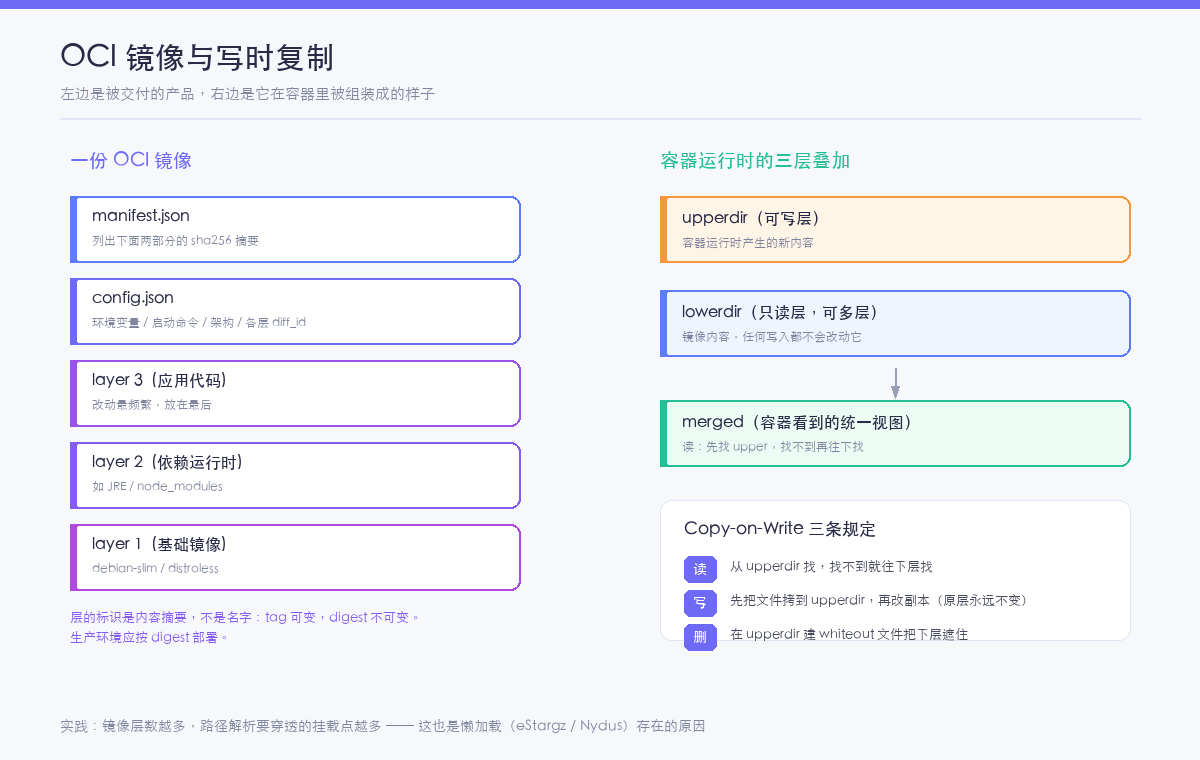Click the text 环境变量 / 启动命令 / 架构
The width and height of the screenshot is (1200, 760).
(x=163, y=323)
